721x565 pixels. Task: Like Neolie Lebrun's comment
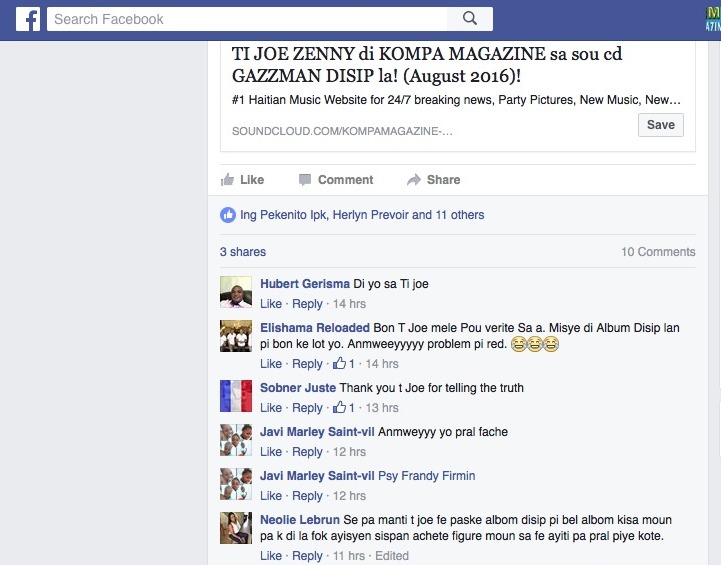click(x=271, y=556)
